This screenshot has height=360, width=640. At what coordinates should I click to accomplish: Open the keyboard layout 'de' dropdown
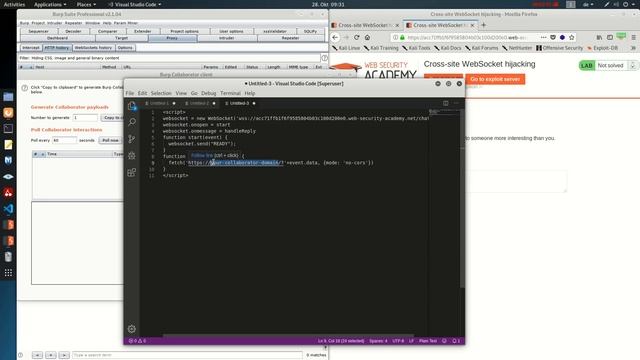[x=588, y=4]
